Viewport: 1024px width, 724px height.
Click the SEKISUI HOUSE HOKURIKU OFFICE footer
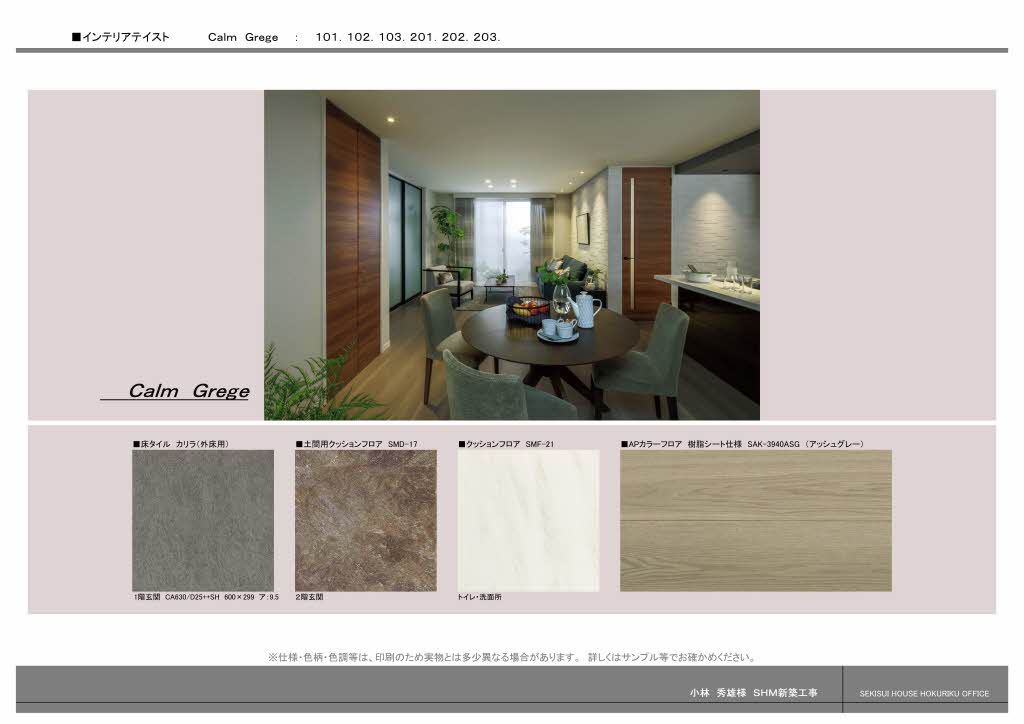923,693
